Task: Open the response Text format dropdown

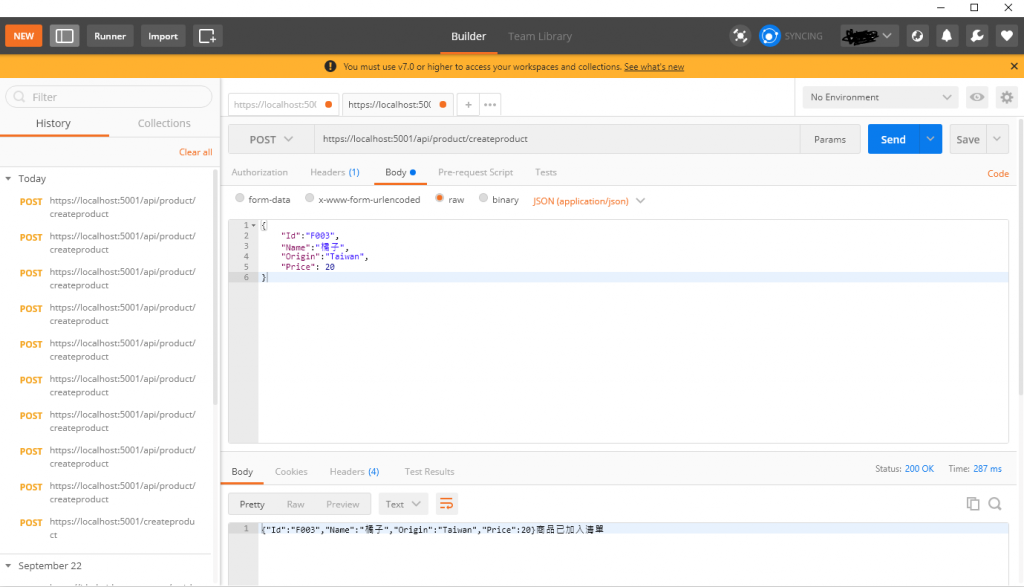Action: (403, 504)
